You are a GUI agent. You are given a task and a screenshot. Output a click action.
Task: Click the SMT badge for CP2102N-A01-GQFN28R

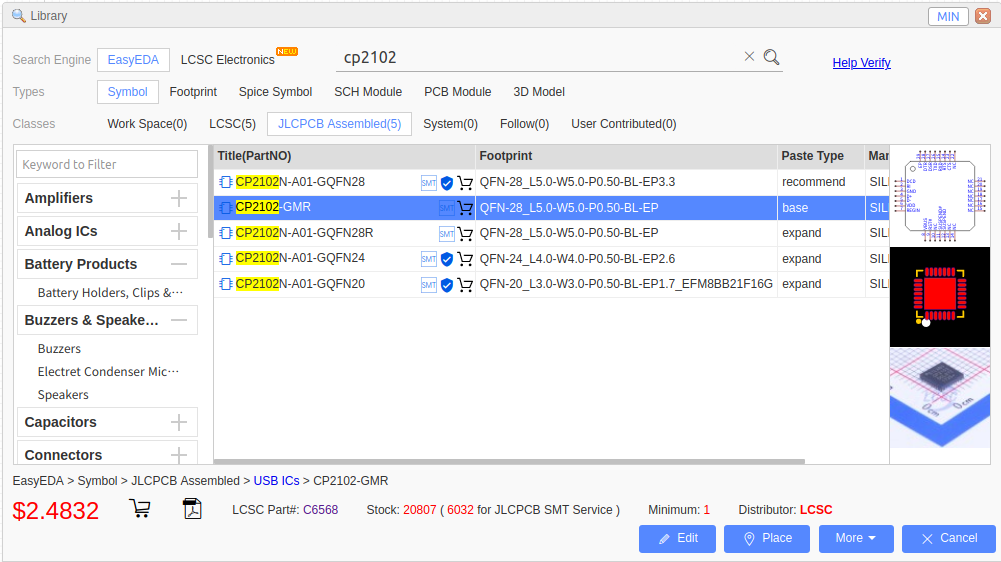pyautogui.click(x=446, y=234)
